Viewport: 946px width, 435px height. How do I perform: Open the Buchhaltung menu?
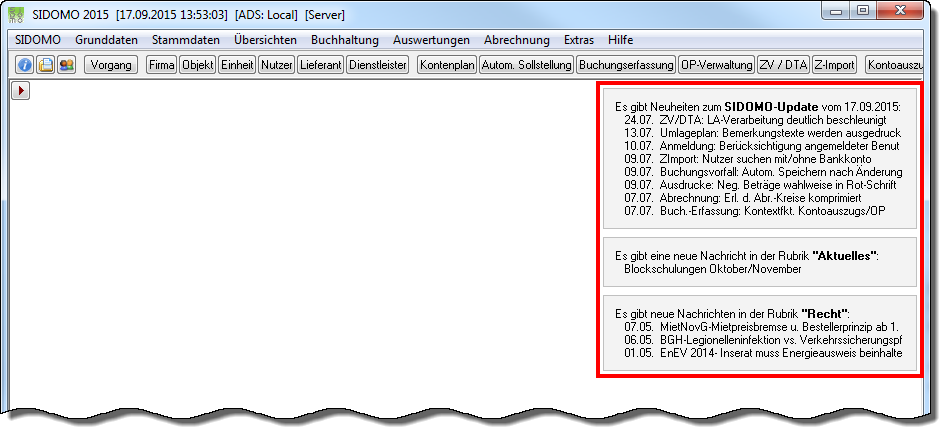[x=344, y=40]
